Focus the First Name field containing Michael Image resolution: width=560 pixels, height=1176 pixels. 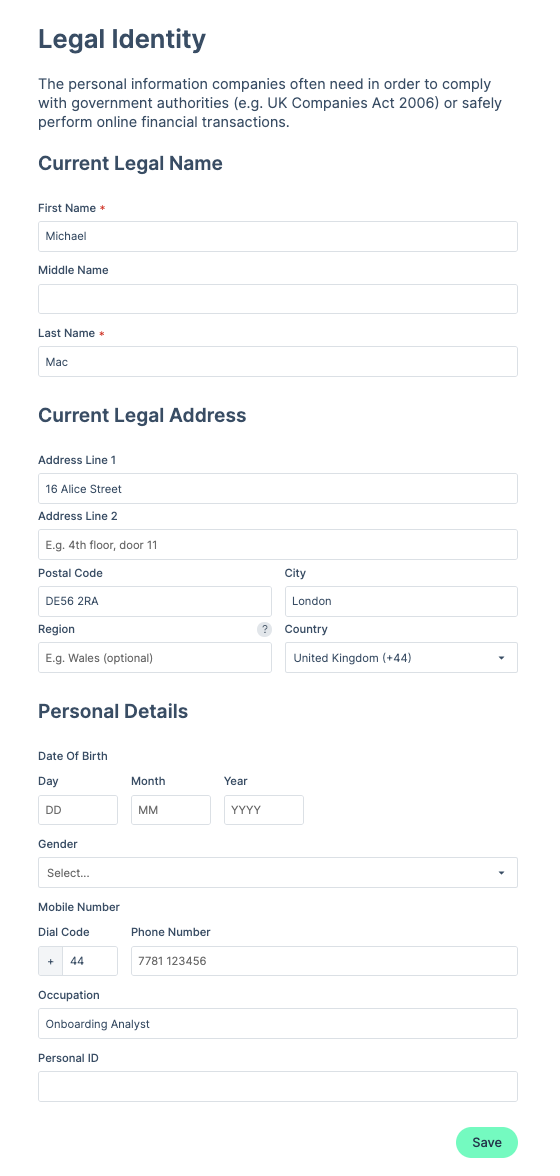tap(277, 236)
